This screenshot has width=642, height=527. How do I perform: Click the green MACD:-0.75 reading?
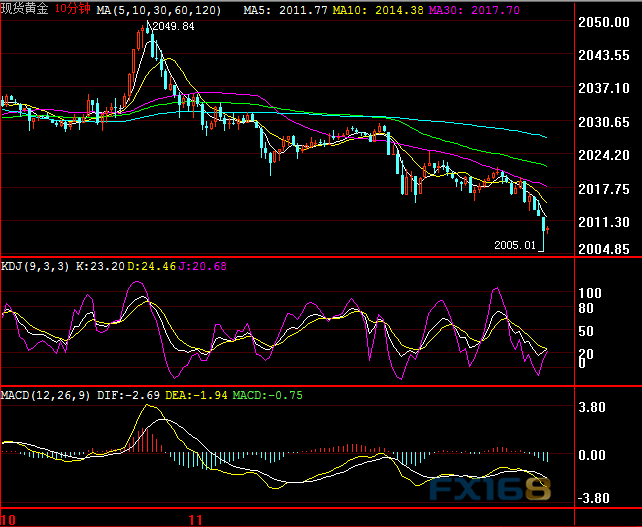click(x=267, y=395)
